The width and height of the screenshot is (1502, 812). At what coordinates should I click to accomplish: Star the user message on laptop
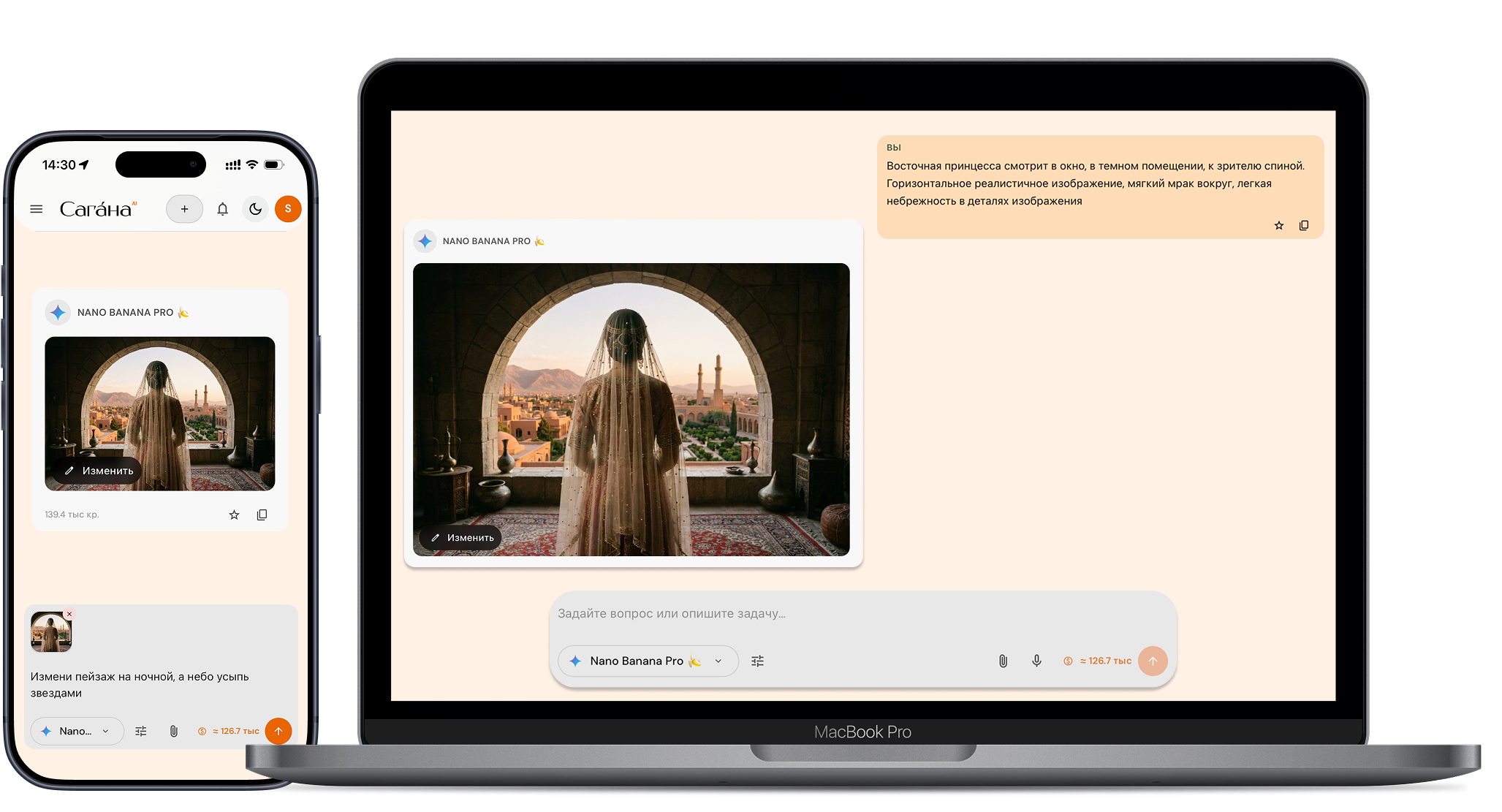[x=1278, y=226]
